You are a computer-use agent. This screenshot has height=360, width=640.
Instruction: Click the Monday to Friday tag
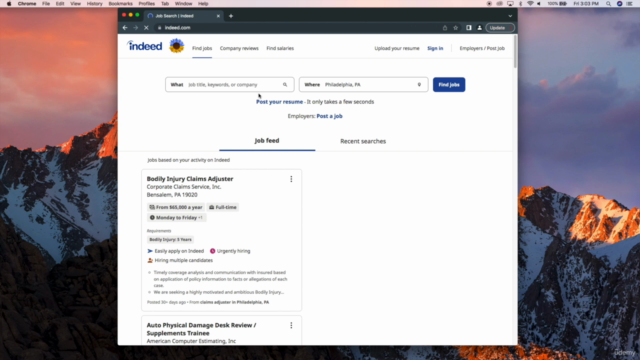click(x=176, y=218)
